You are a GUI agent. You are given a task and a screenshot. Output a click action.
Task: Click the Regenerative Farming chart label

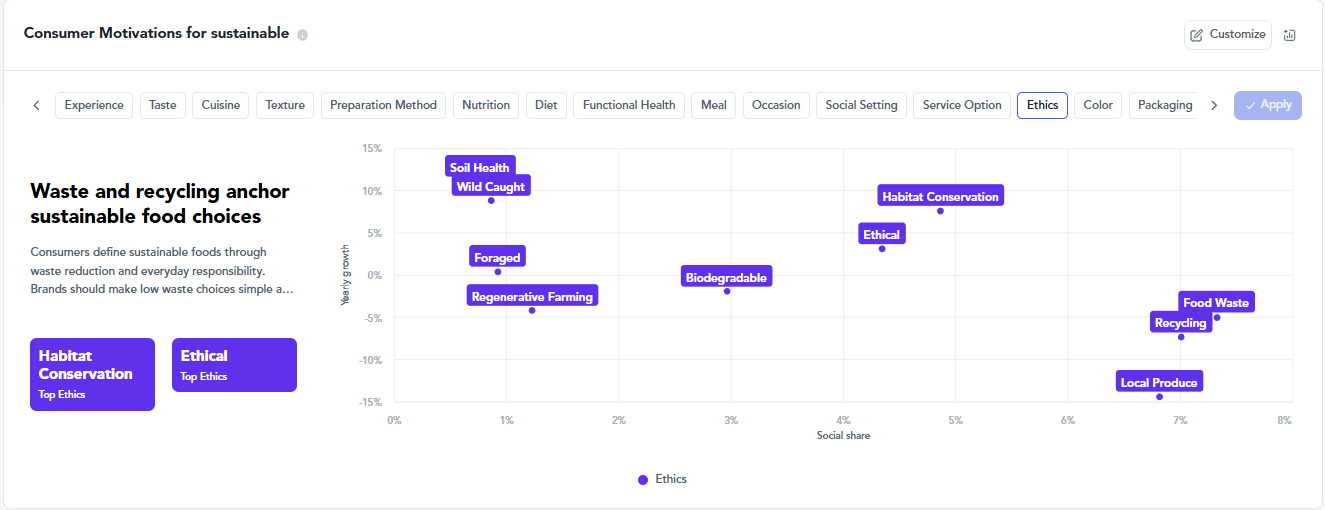click(532, 297)
